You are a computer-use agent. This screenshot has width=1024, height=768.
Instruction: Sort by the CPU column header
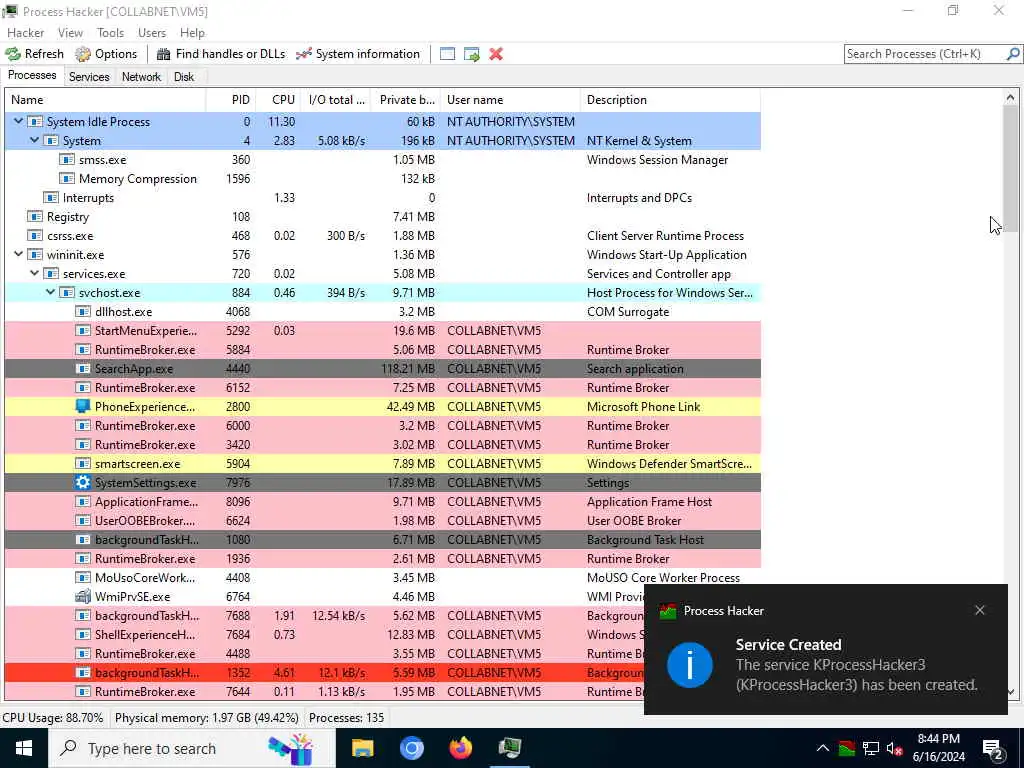coord(278,100)
